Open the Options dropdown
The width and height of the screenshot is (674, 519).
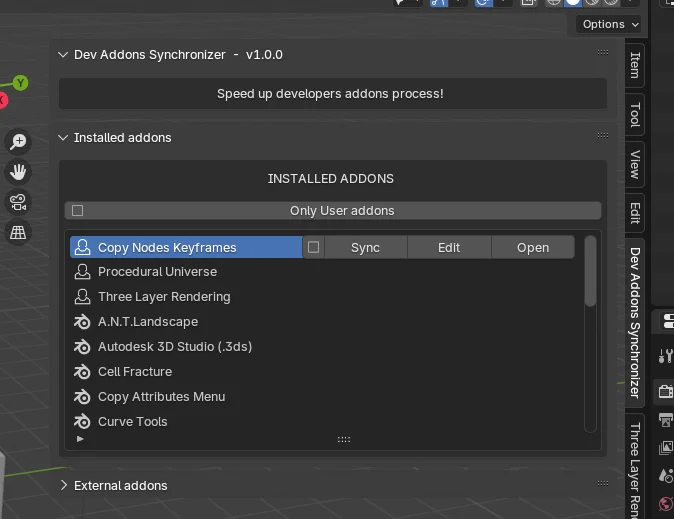click(x=608, y=25)
